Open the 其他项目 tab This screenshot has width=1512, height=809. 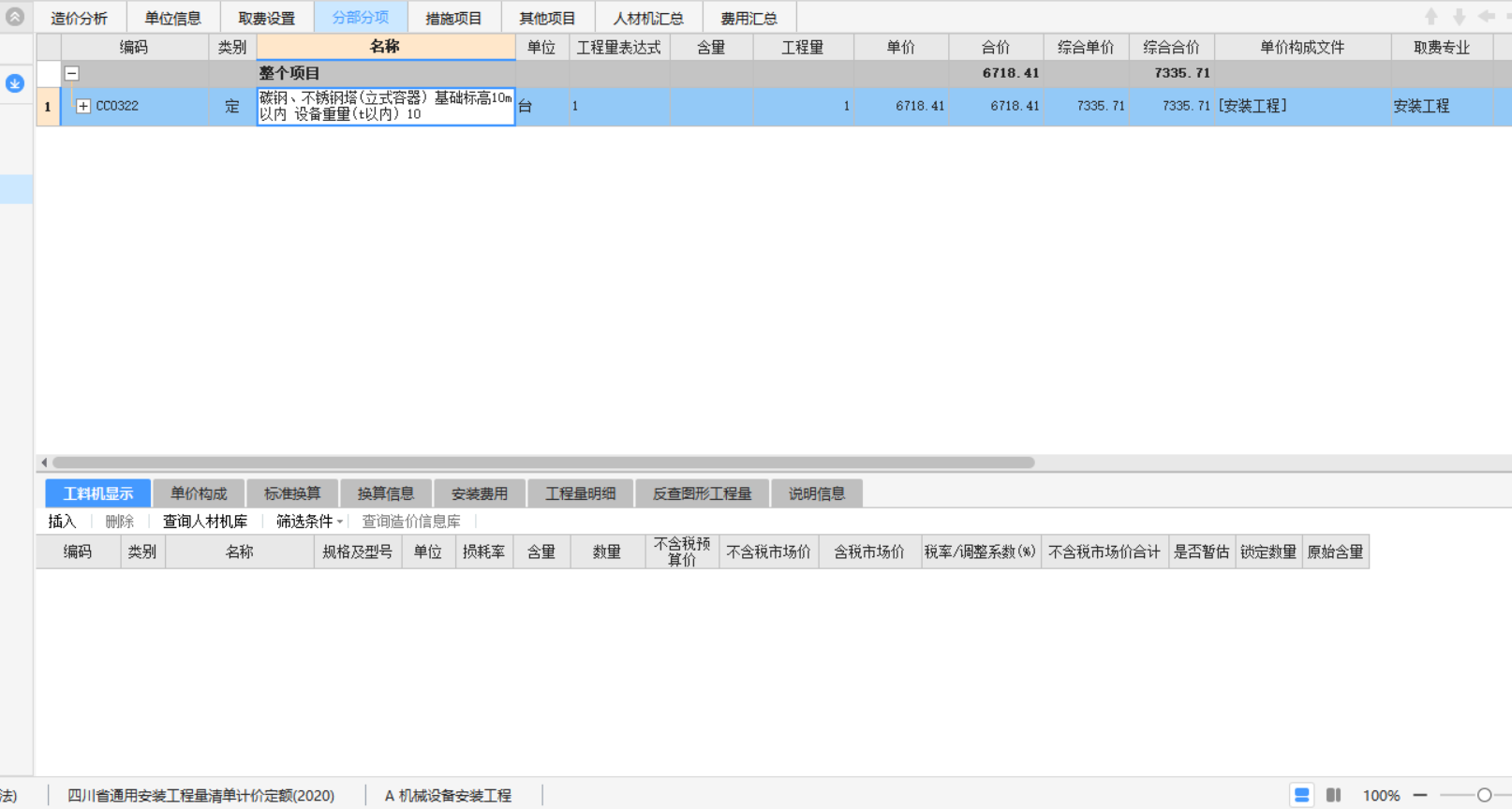coord(548,18)
